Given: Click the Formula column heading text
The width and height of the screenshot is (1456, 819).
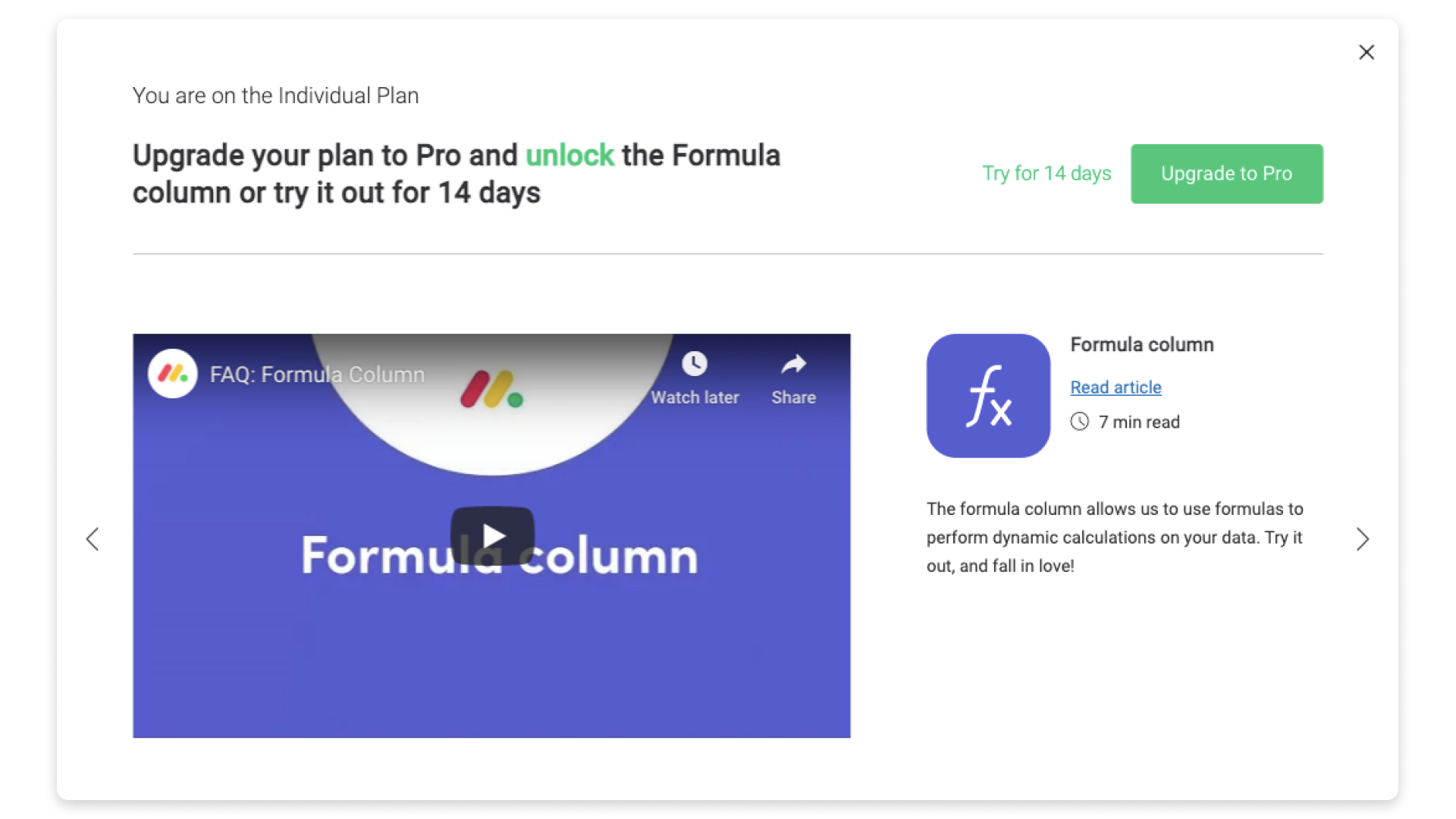Looking at the screenshot, I should pos(1142,345).
